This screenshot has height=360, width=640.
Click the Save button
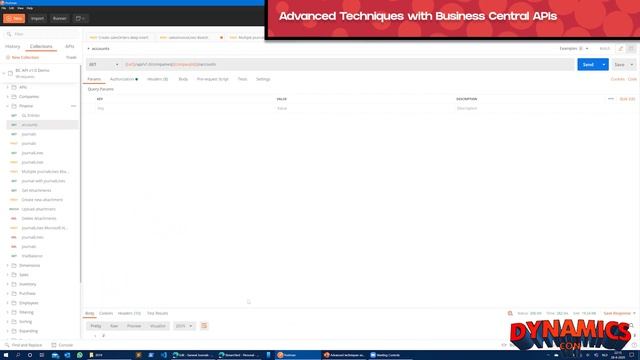click(620, 64)
